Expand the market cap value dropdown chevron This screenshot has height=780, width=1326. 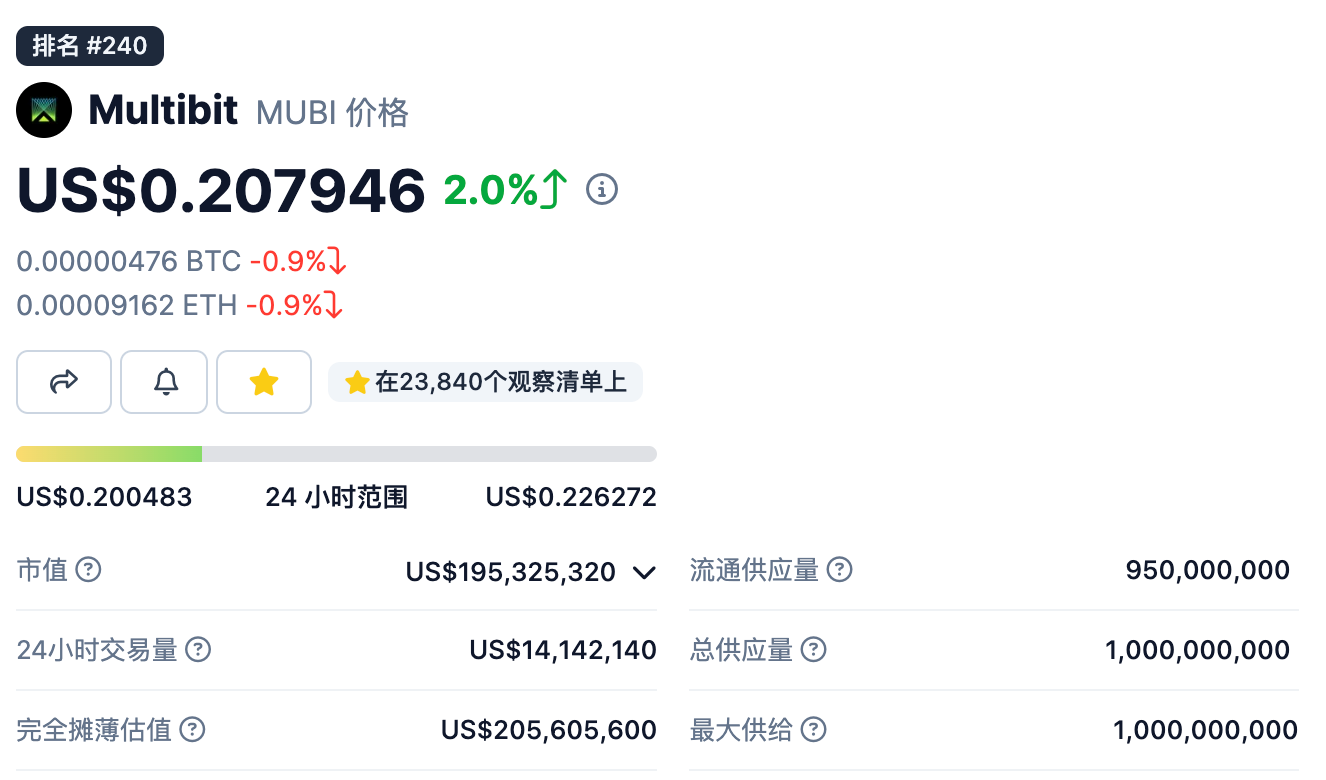click(645, 572)
